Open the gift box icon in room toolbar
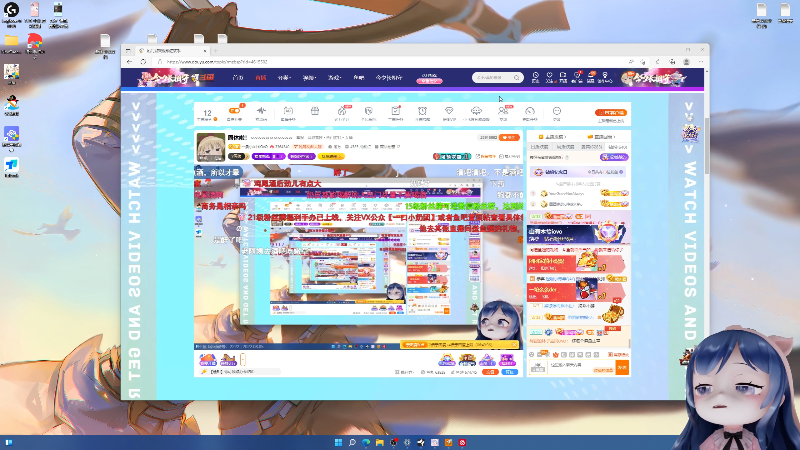 315,111
